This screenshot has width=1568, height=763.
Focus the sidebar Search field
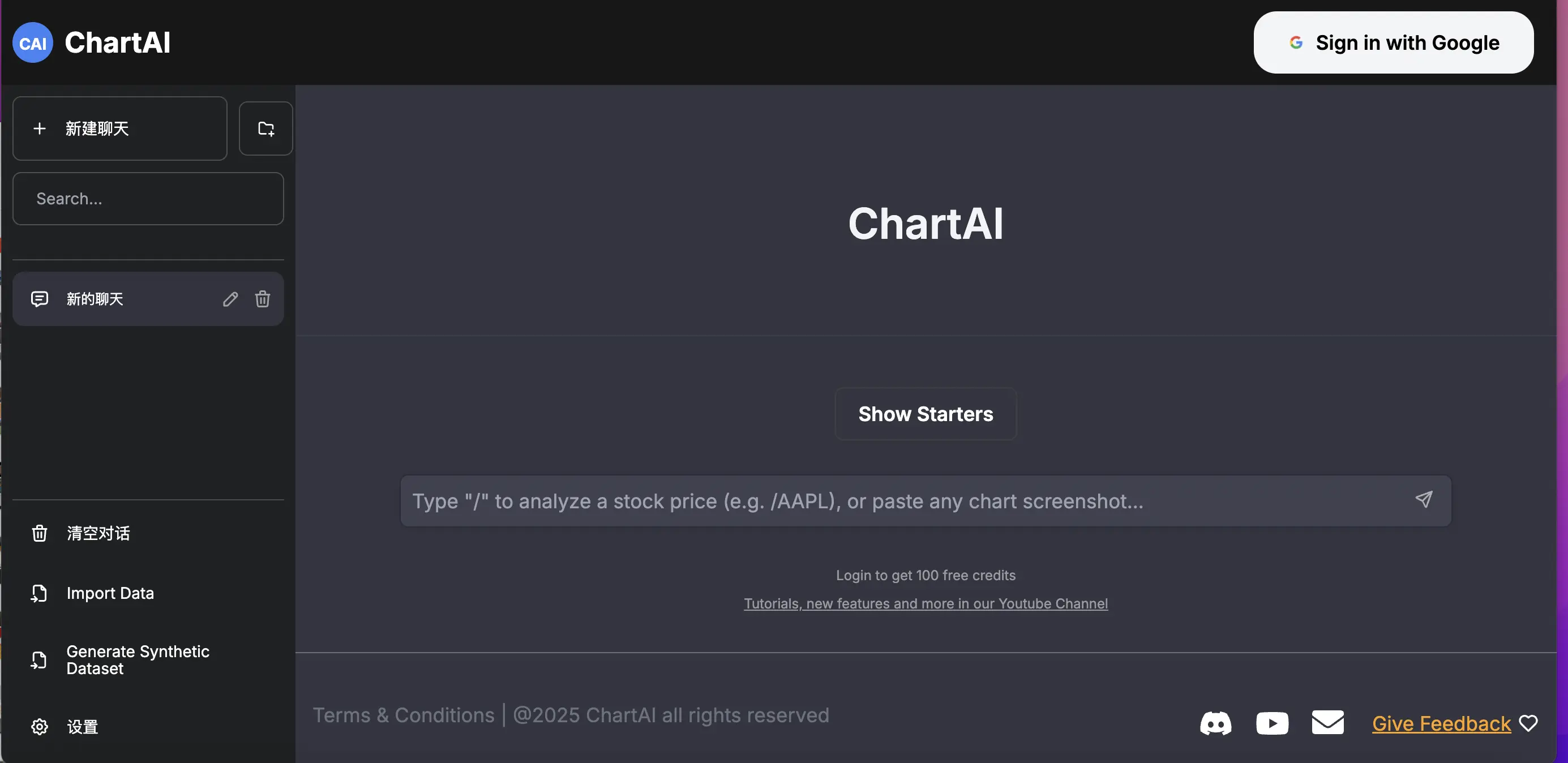click(148, 199)
